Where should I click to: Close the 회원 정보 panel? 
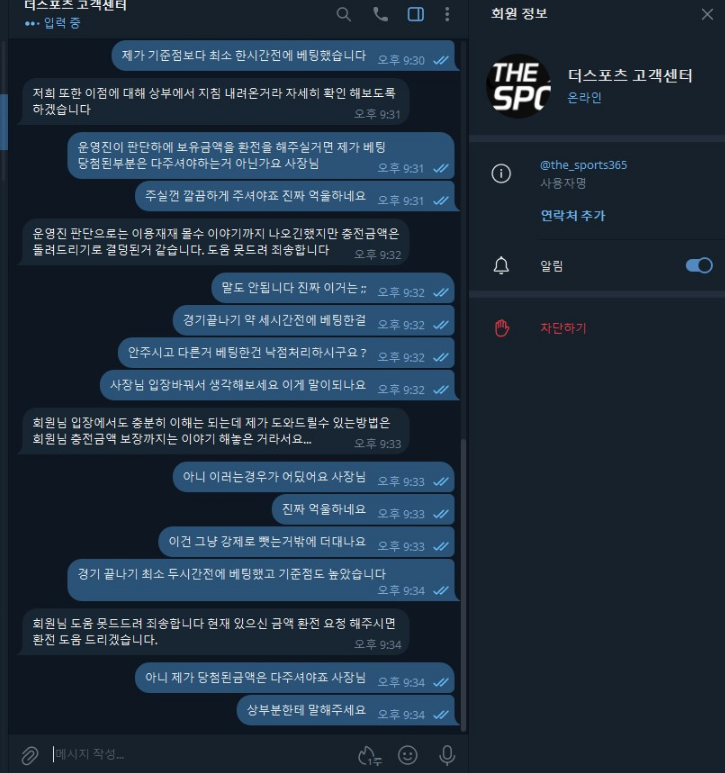[x=707, y=14]
